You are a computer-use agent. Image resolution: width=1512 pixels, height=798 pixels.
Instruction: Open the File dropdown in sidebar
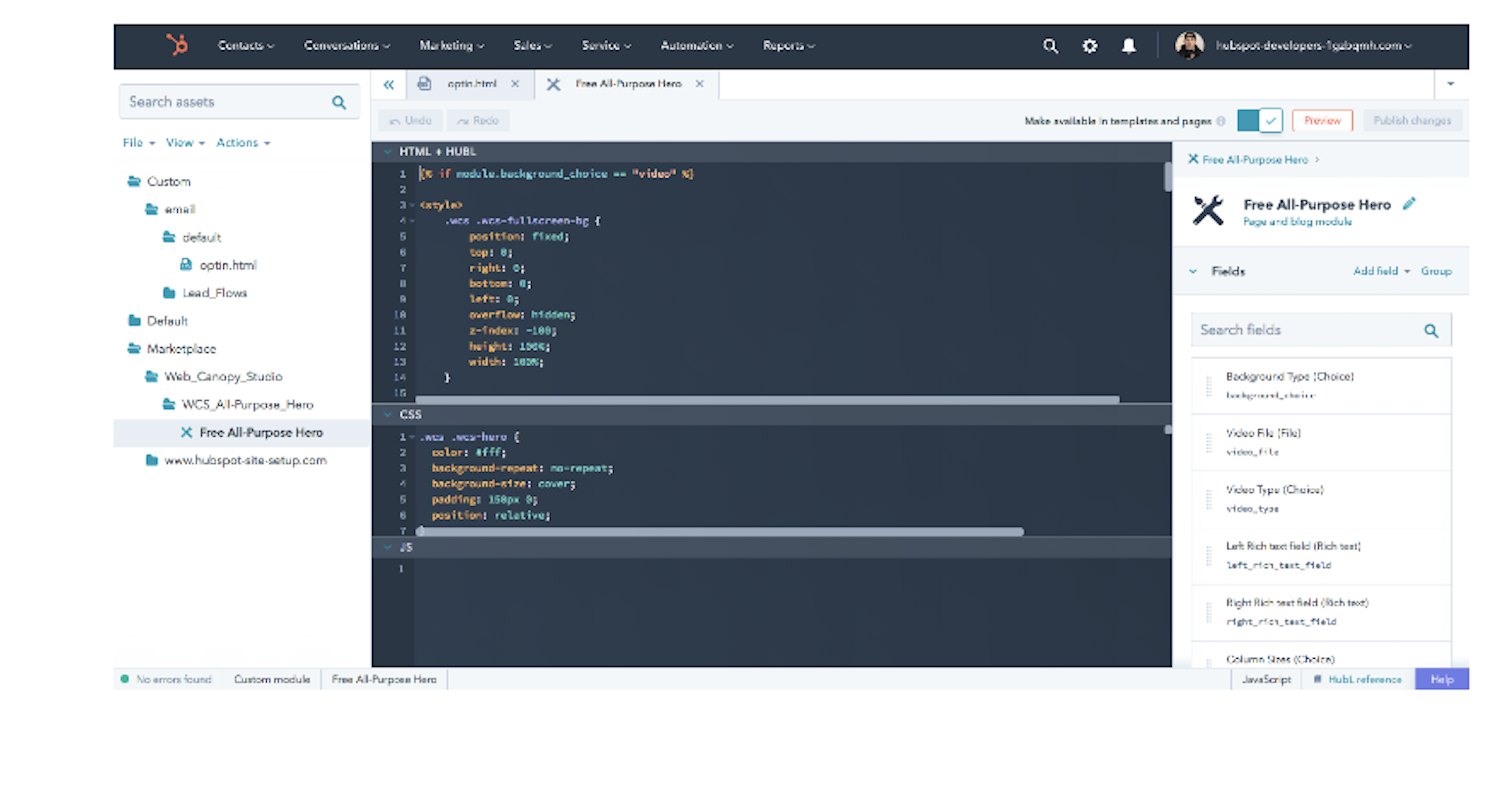[139, 143]
